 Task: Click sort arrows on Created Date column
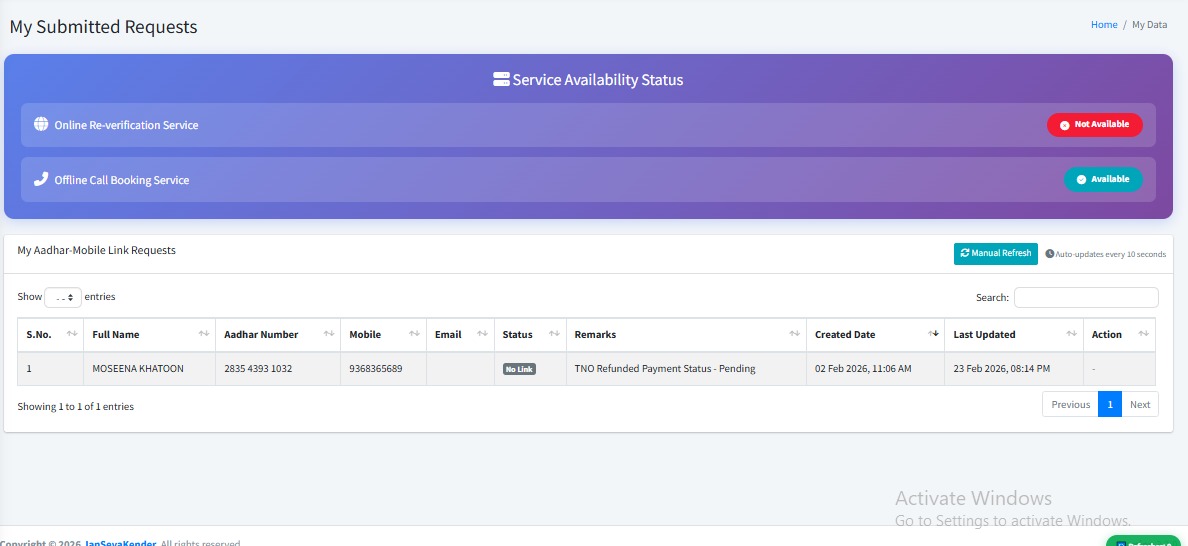pyautogui.click(x=934, y=334)
